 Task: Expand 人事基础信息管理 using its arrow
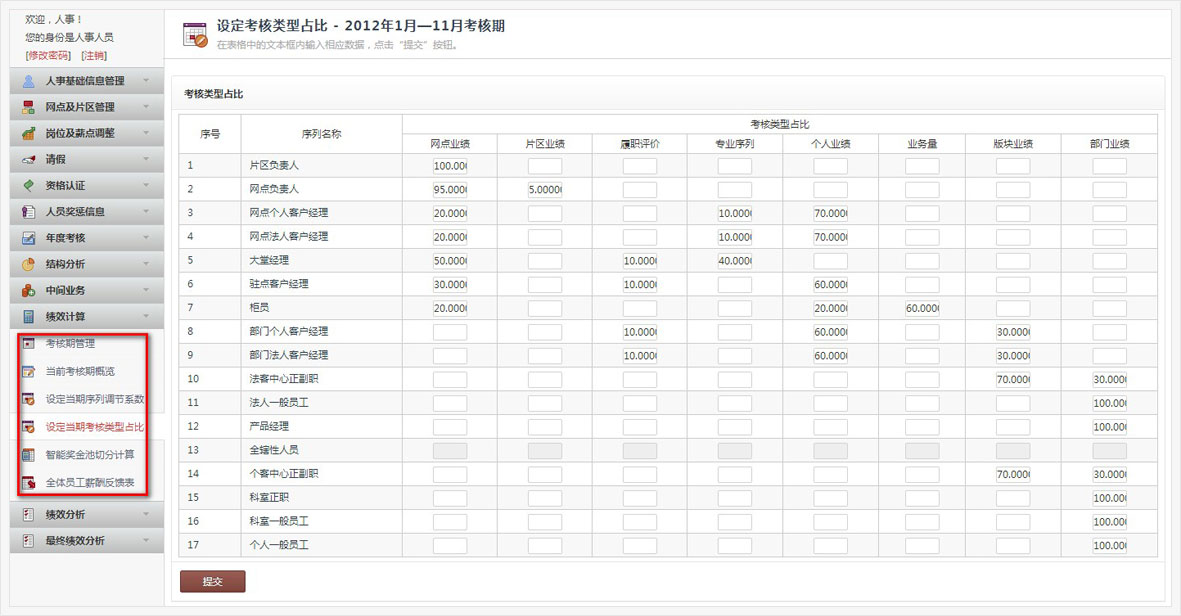(x=146, y=81)
